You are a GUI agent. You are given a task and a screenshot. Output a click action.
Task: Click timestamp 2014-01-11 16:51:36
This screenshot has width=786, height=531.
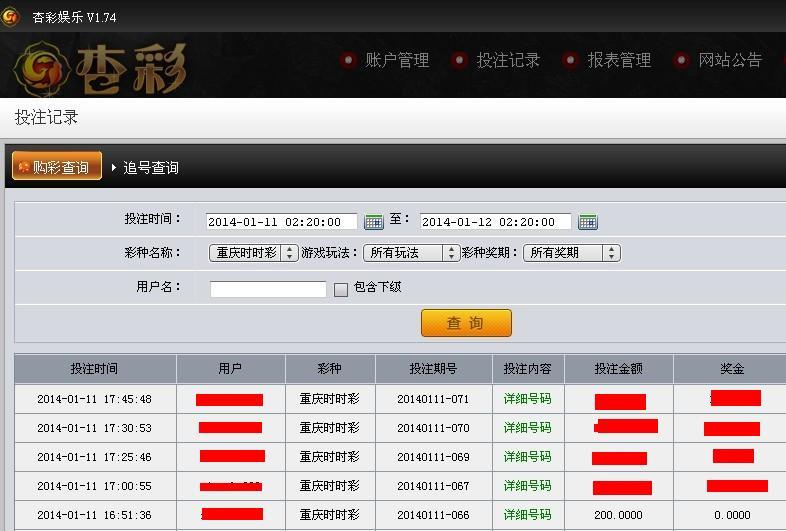pos(94,515)
